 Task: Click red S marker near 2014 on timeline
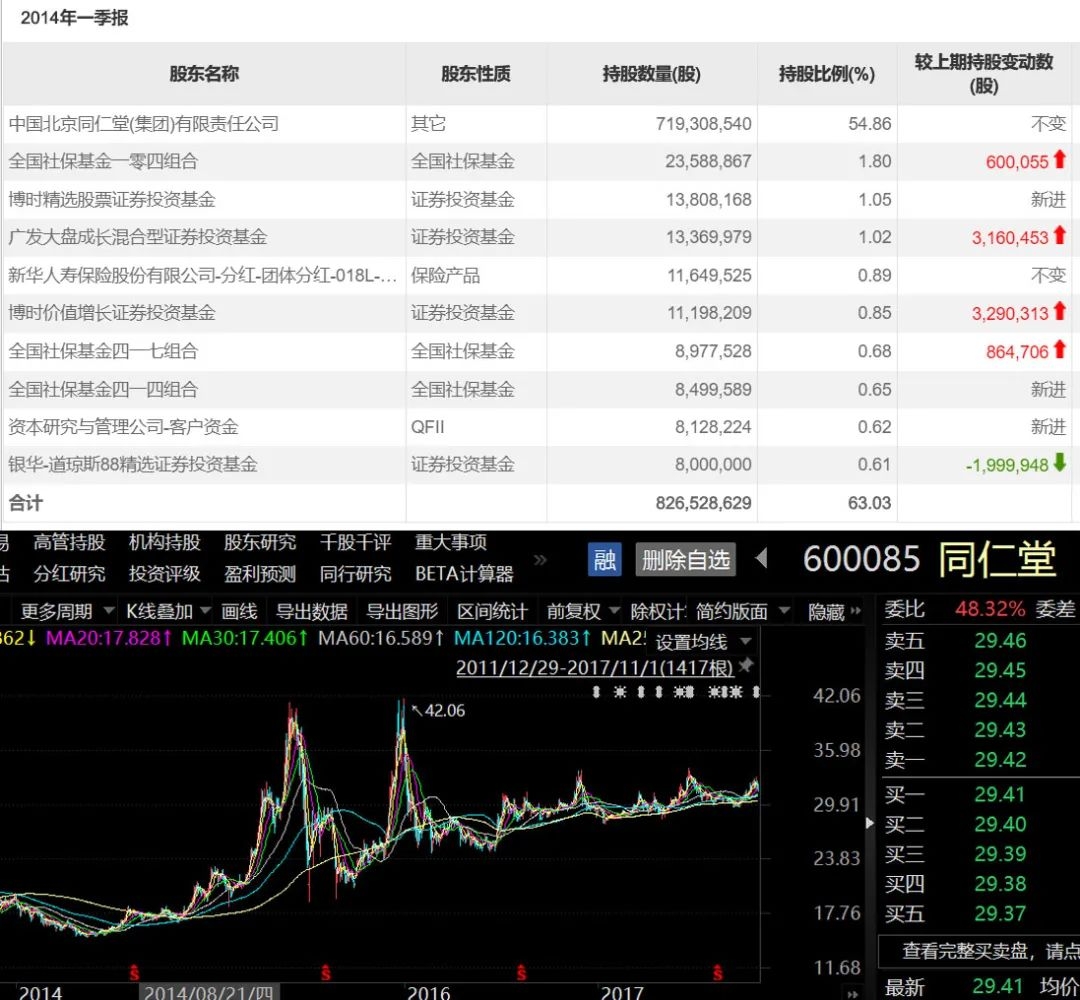coord(134,972)
